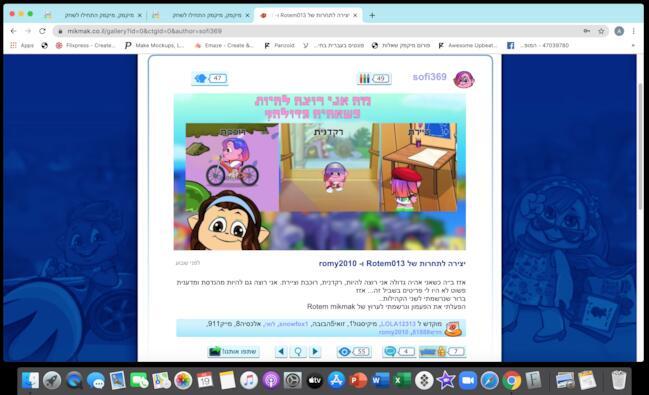Image resolution: width=649 pixels, height=395 pixels.
Task: Click the crayons counter icon showing 49
Action: [x=374, y=78]
